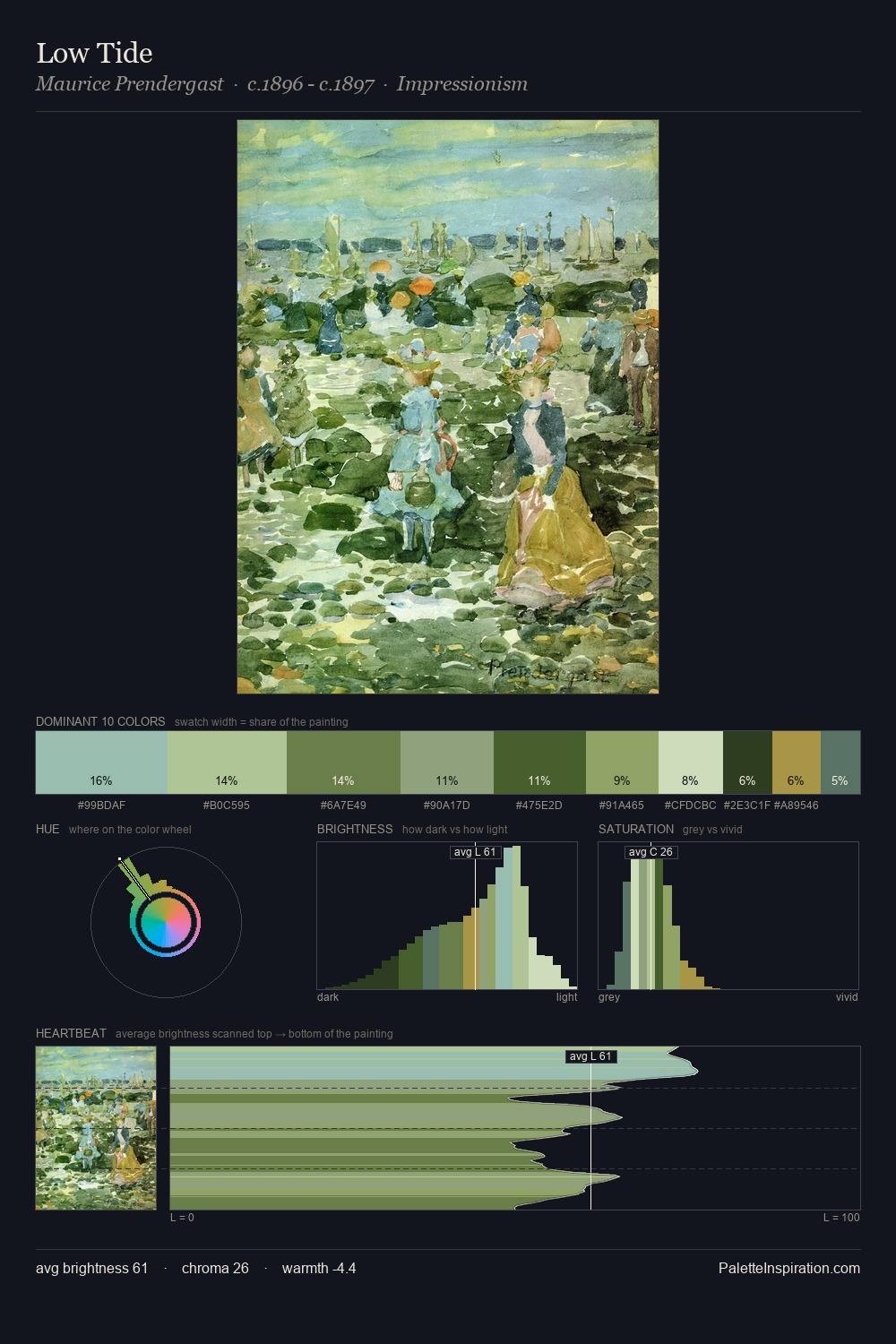The width and height of the screenshot is (896, 1344).
Task: Click the 'avg brightness 61' footer stat
Action: pos(91,1268)
